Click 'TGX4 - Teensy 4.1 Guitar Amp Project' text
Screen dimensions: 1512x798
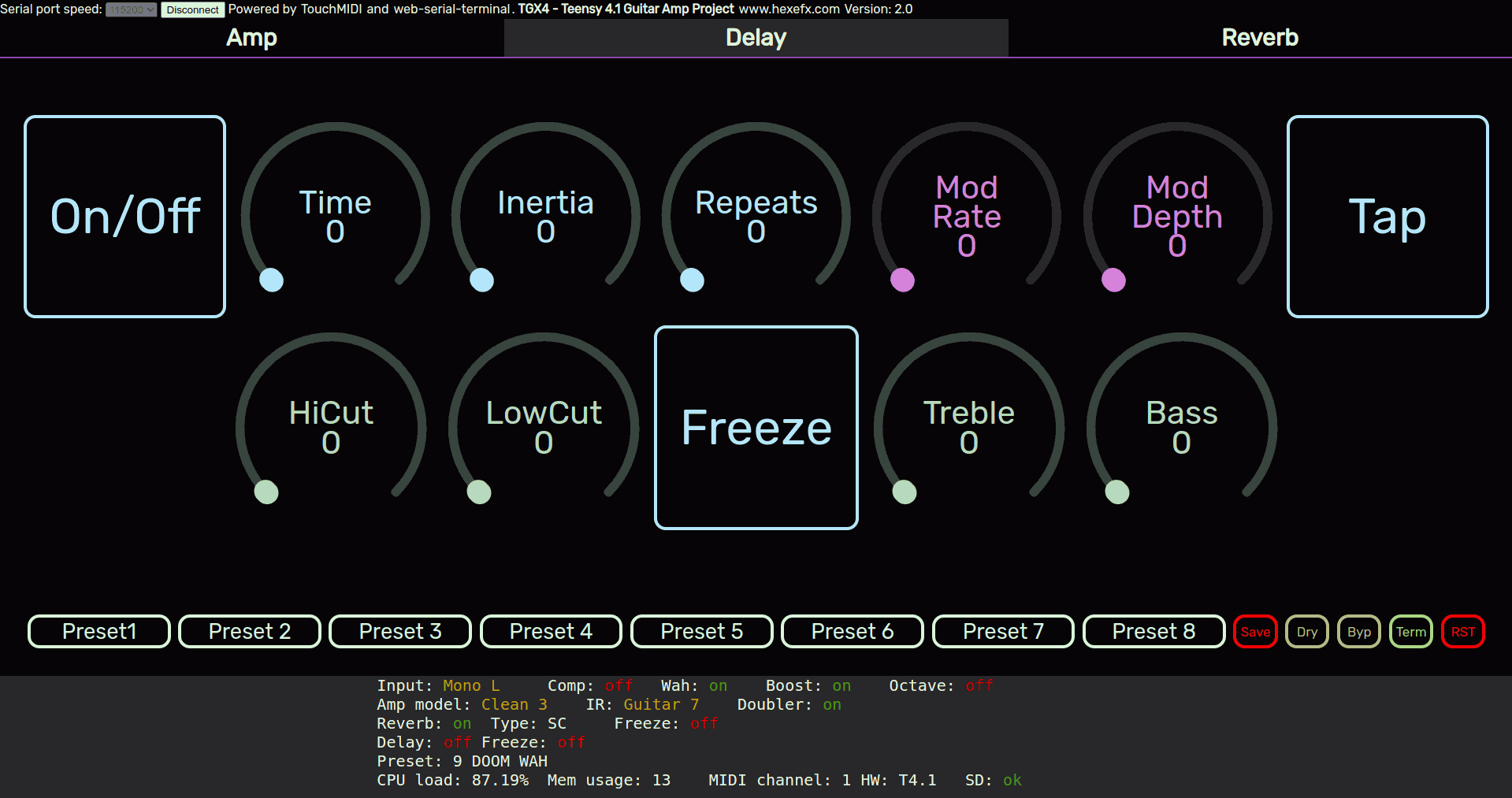(626, 9)
